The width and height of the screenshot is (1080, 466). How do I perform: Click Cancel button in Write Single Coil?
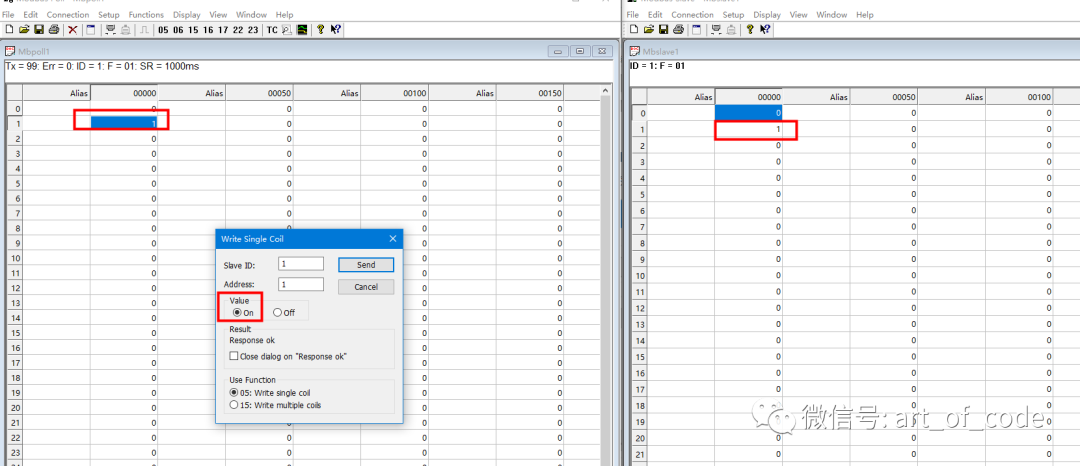pyautogui.click(x=366, y=286)
